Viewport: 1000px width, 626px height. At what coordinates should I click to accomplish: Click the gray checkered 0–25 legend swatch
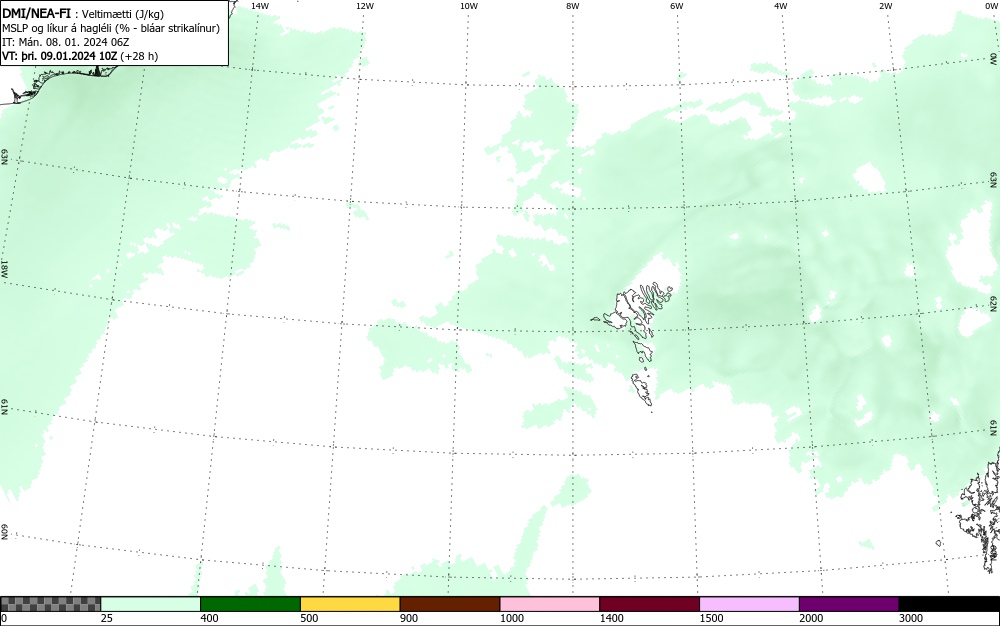(50, 604)
